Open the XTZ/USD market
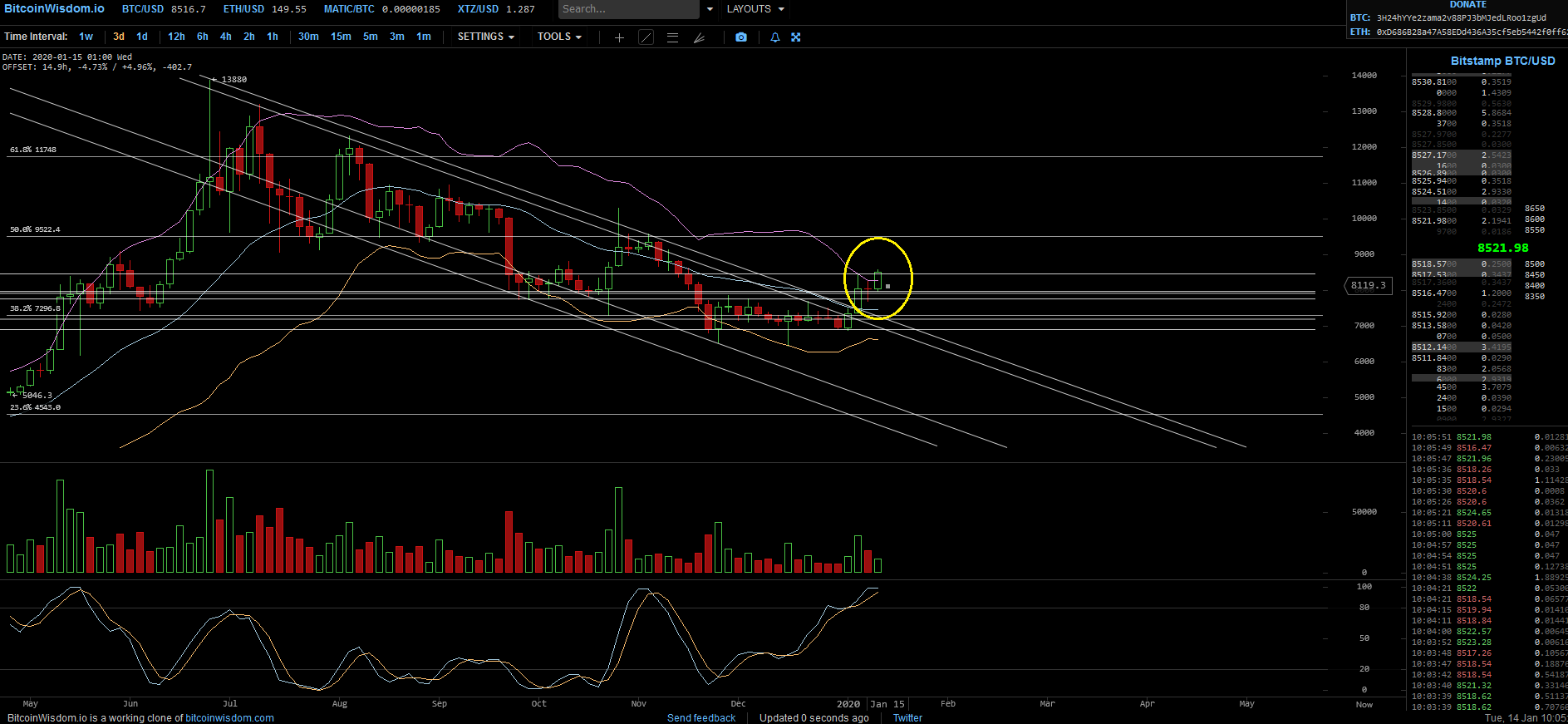The width and height of the screenshot is (1568, 724). pyautogui.click(x=478, y=9)
